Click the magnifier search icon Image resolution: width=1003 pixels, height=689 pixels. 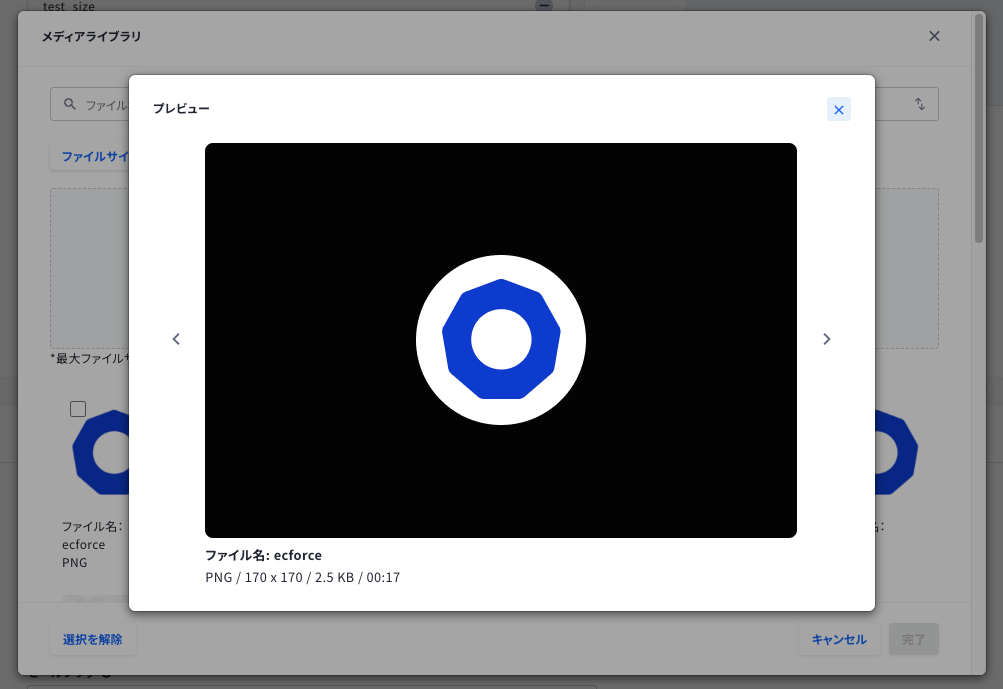pos(70,104)
